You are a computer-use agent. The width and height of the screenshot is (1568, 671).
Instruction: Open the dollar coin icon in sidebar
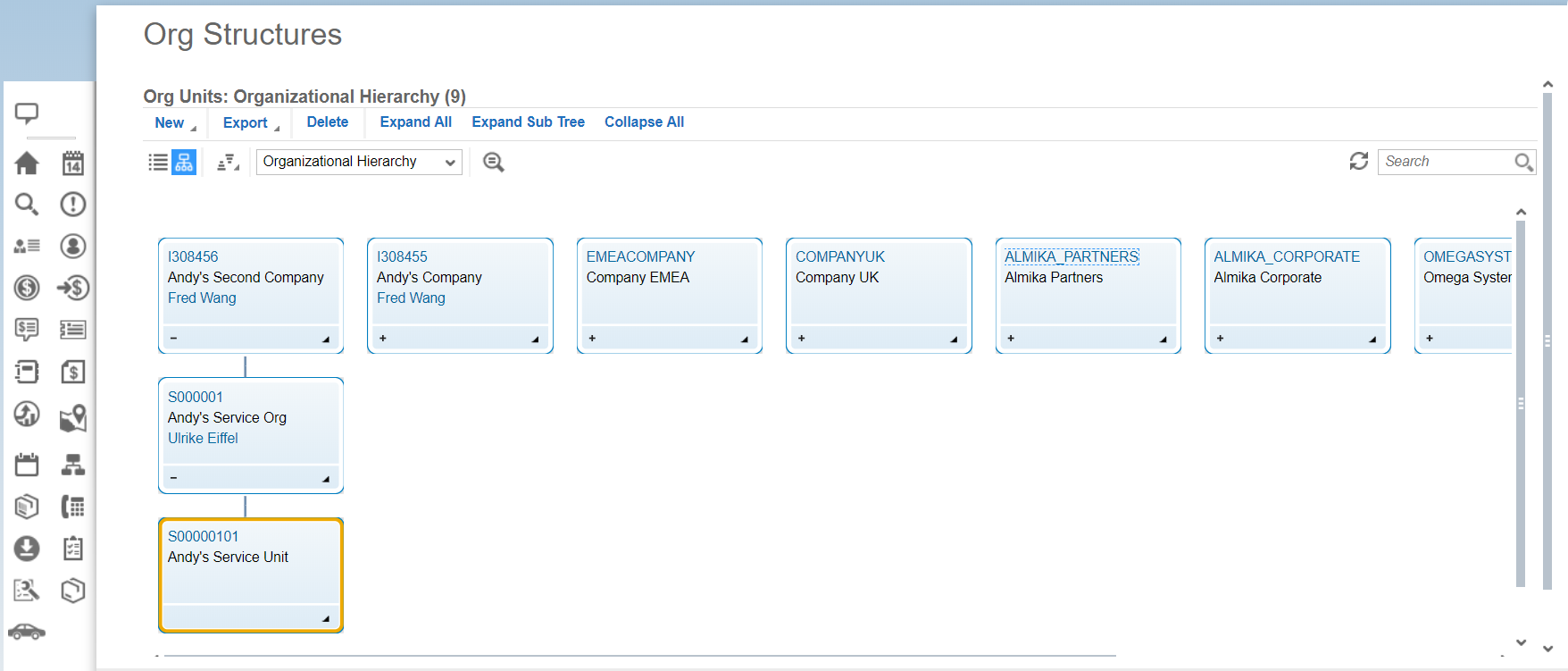(x=27, y=288)
